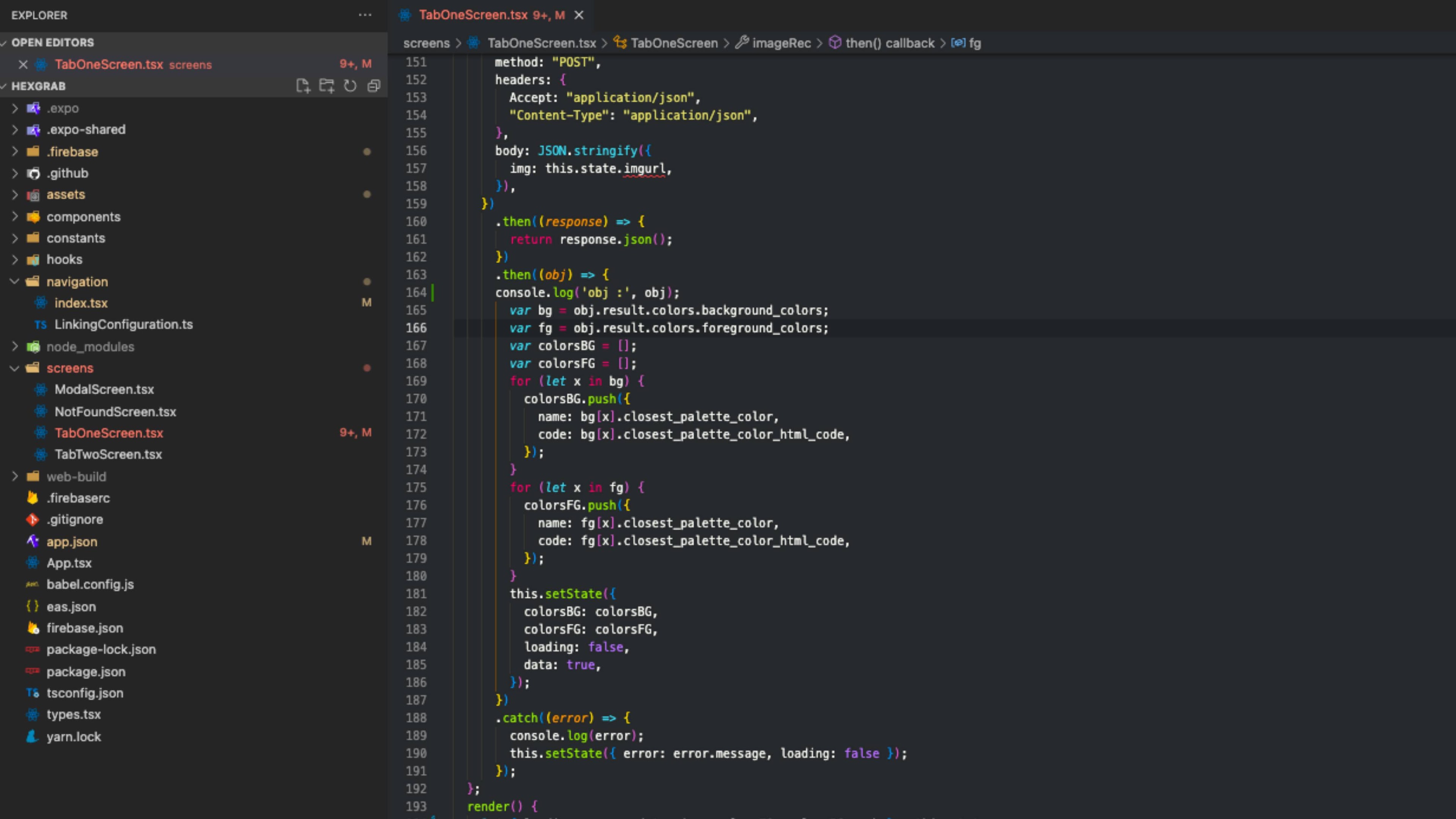Click the TS icon beside LinkingConfiguration.ts
1456x819 pixels.
(40, 325)
